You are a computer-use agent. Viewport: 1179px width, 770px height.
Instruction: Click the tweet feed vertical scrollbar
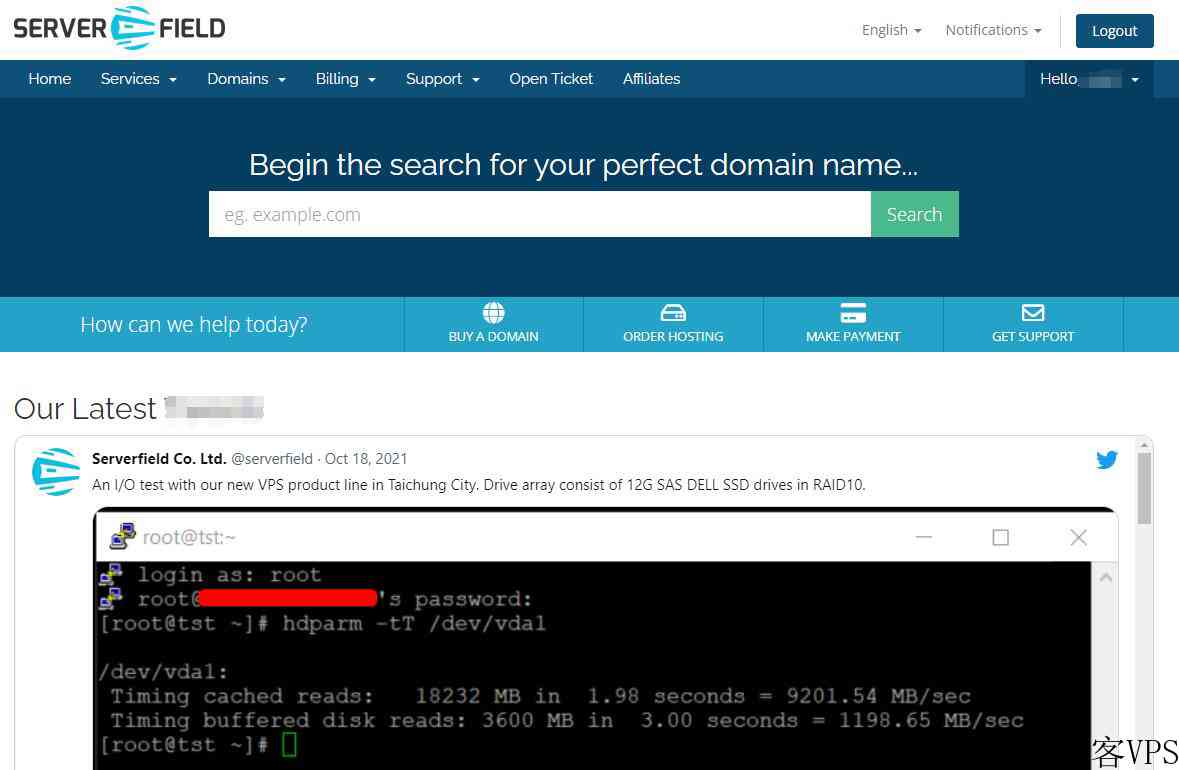1144,489
